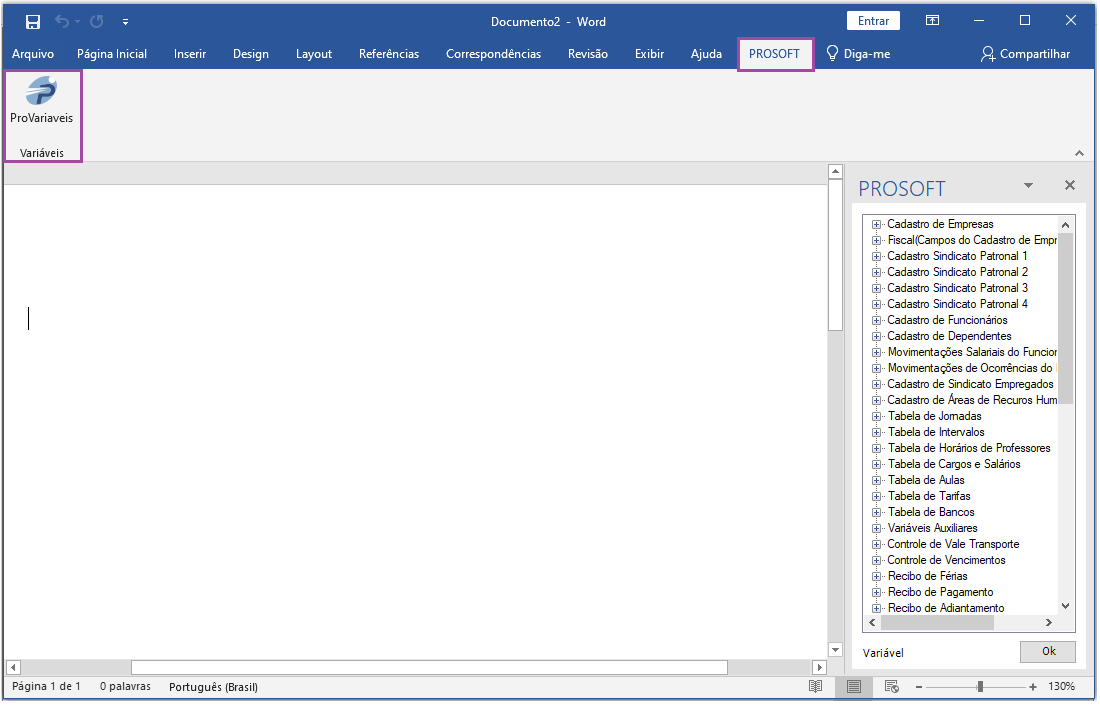Click the ProVariaveis ribbon button
The image size is (1100, 706).
(41, 101)
